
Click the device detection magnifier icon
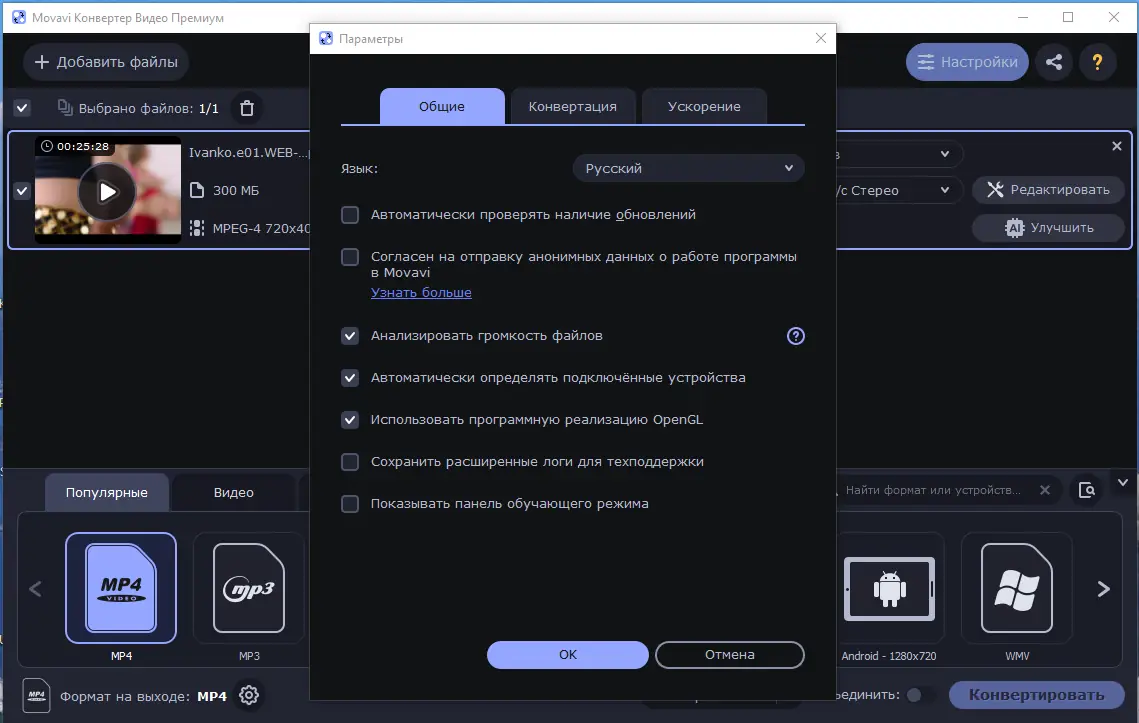(x=1087, y=490)
